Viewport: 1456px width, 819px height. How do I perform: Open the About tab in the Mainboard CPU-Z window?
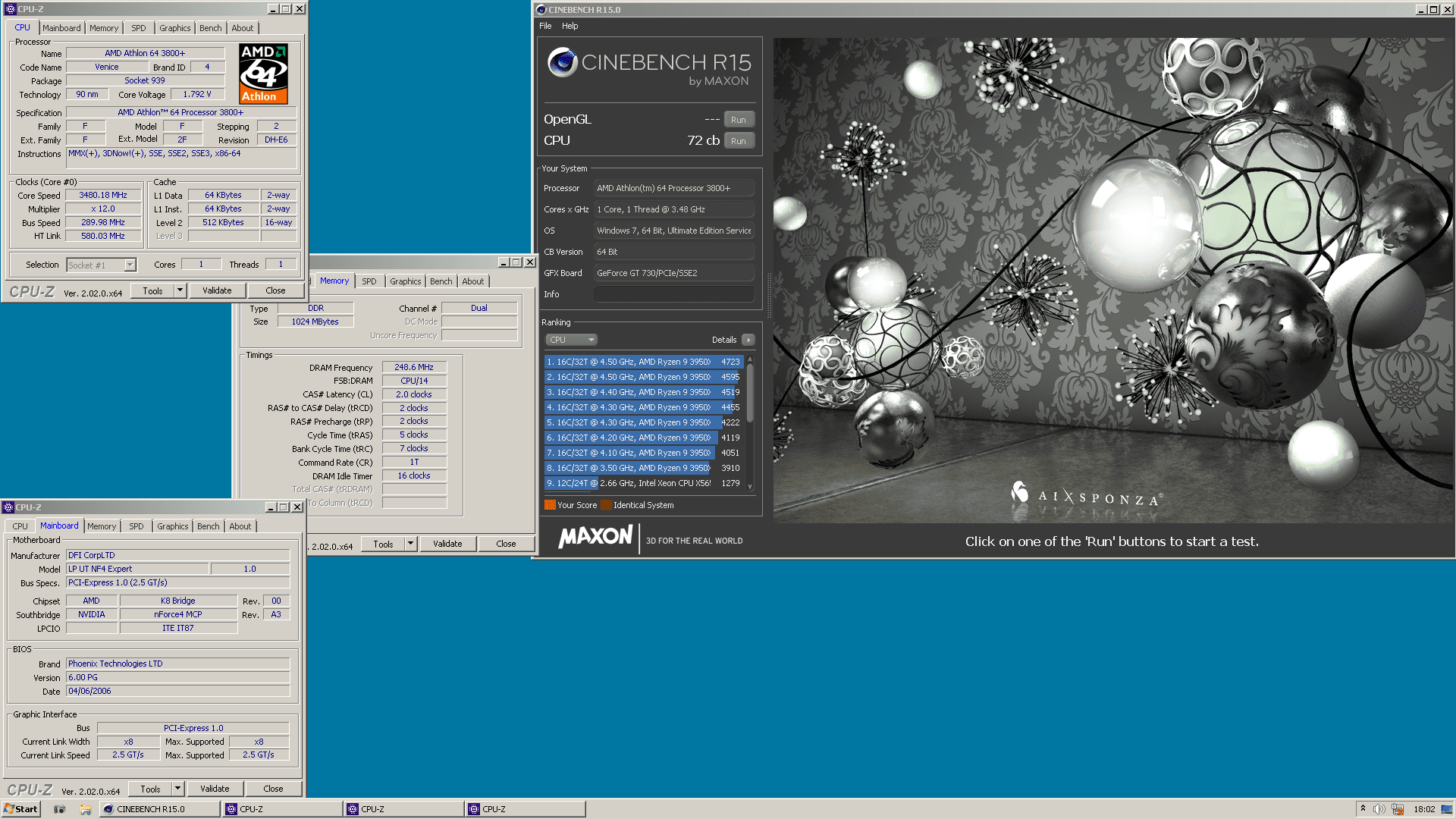click(240, 526)
